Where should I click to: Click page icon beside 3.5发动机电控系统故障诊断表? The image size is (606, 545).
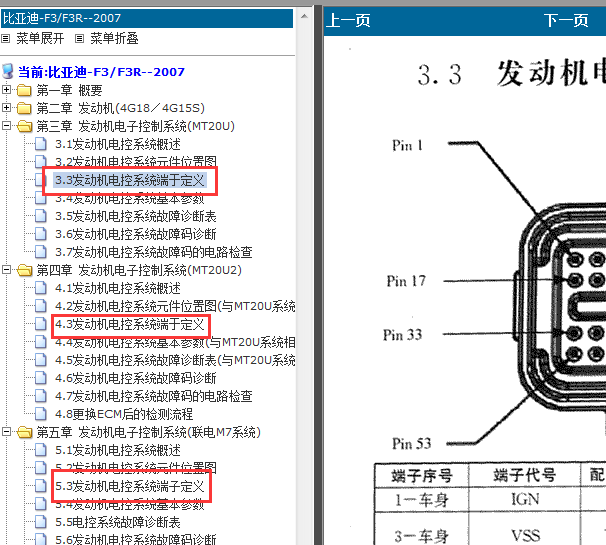(x=41, y=216)
